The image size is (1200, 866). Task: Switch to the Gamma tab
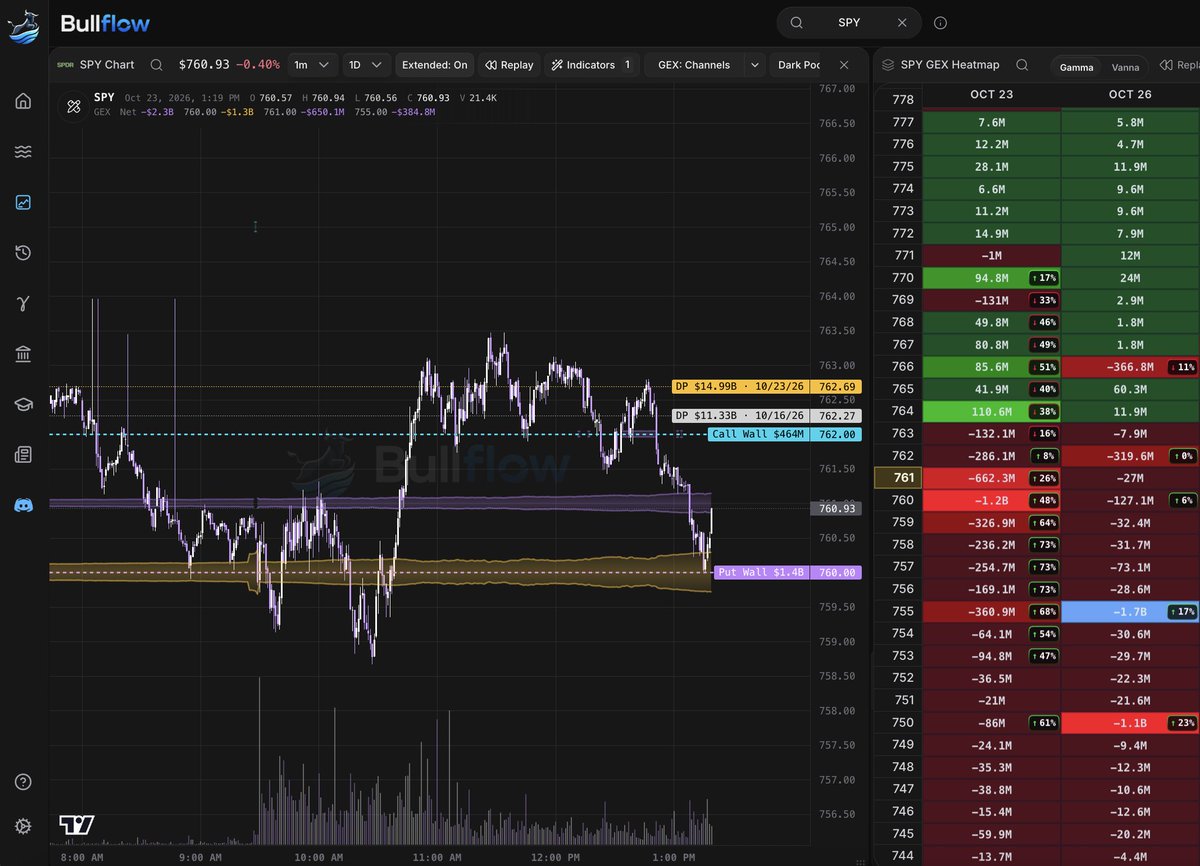click(x=1076, y=66)
